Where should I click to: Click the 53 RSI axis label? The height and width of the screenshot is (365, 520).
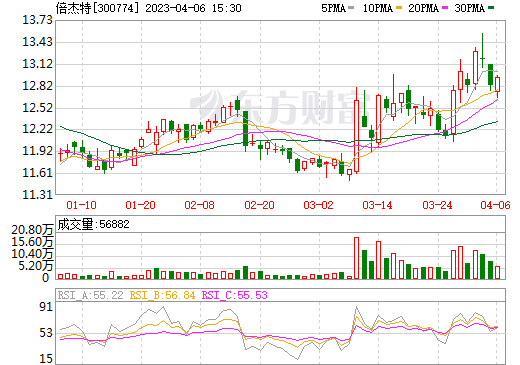(x=46, y=333)
